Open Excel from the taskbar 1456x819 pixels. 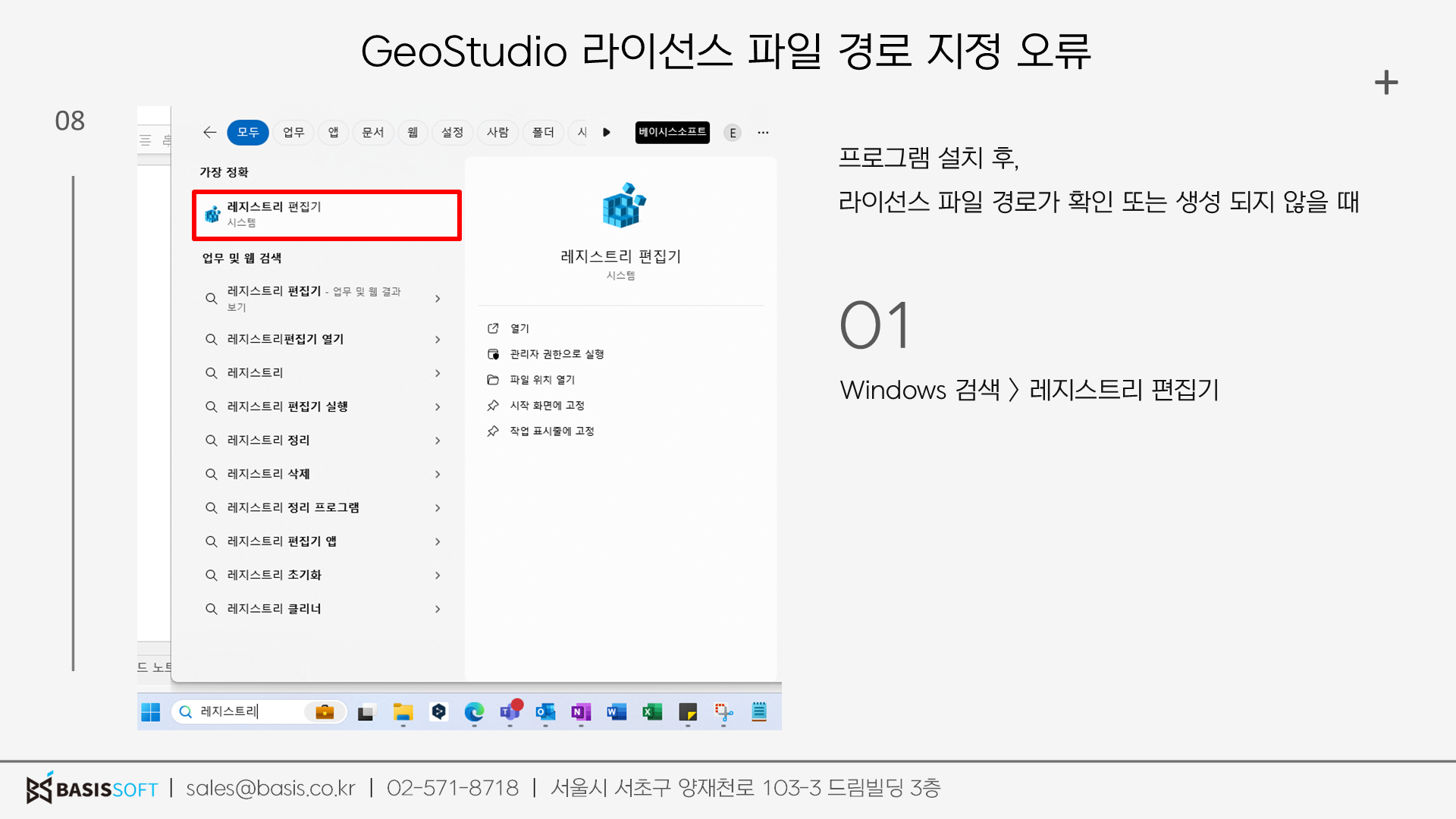(x=652, y=712)
